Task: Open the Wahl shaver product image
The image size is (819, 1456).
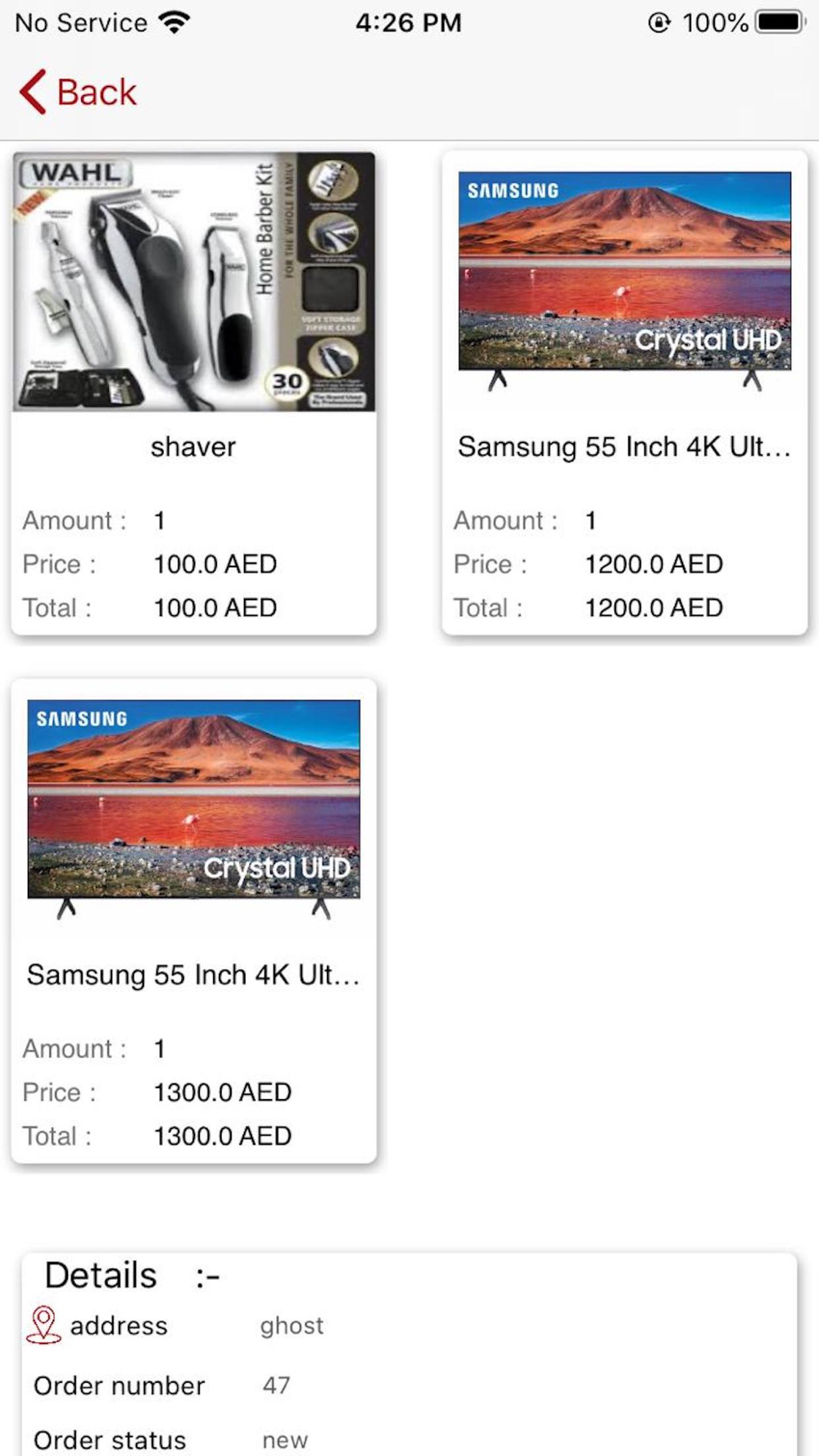Action: pos(194,282)
